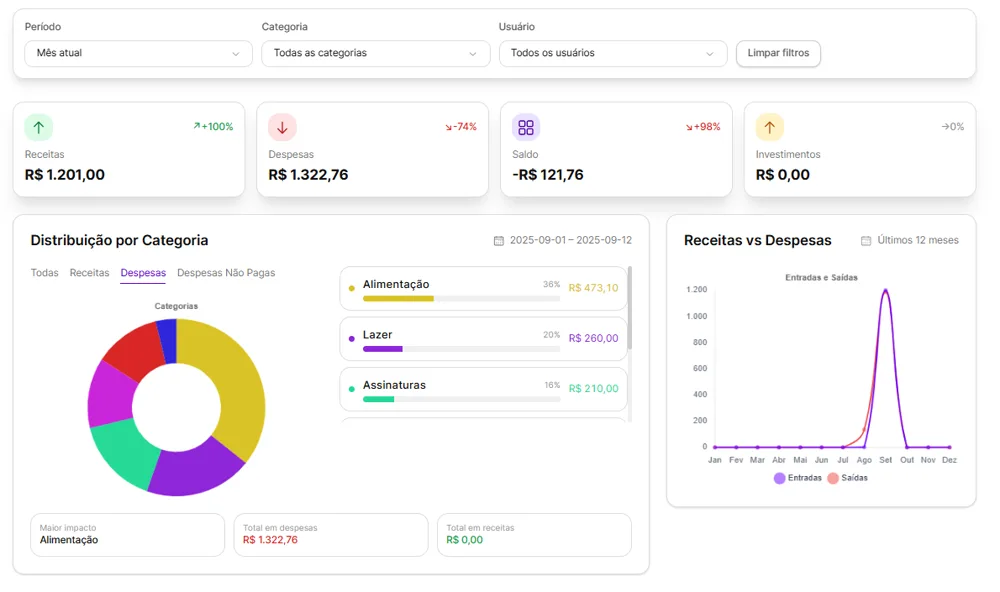Open the Despesas Não Pagas tab
The height and width of the screenshot is (592, 1000).
coord(226,273)
